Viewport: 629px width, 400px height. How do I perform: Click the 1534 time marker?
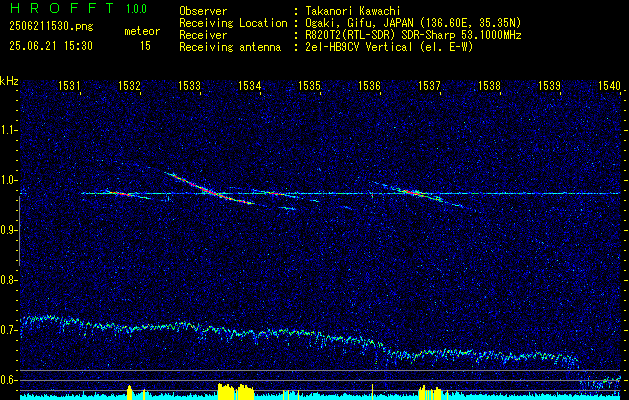pyautogui.click(x=249, y=85)
